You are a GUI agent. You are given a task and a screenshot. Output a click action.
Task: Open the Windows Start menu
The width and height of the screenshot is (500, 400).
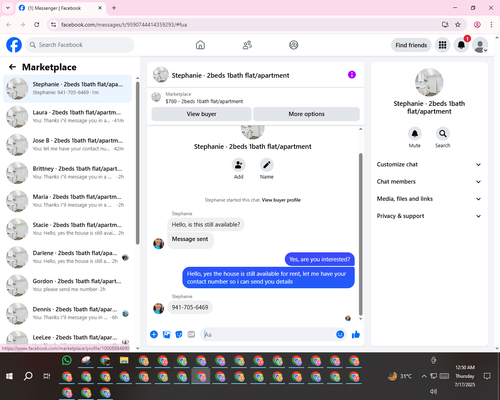pos(9,376)
